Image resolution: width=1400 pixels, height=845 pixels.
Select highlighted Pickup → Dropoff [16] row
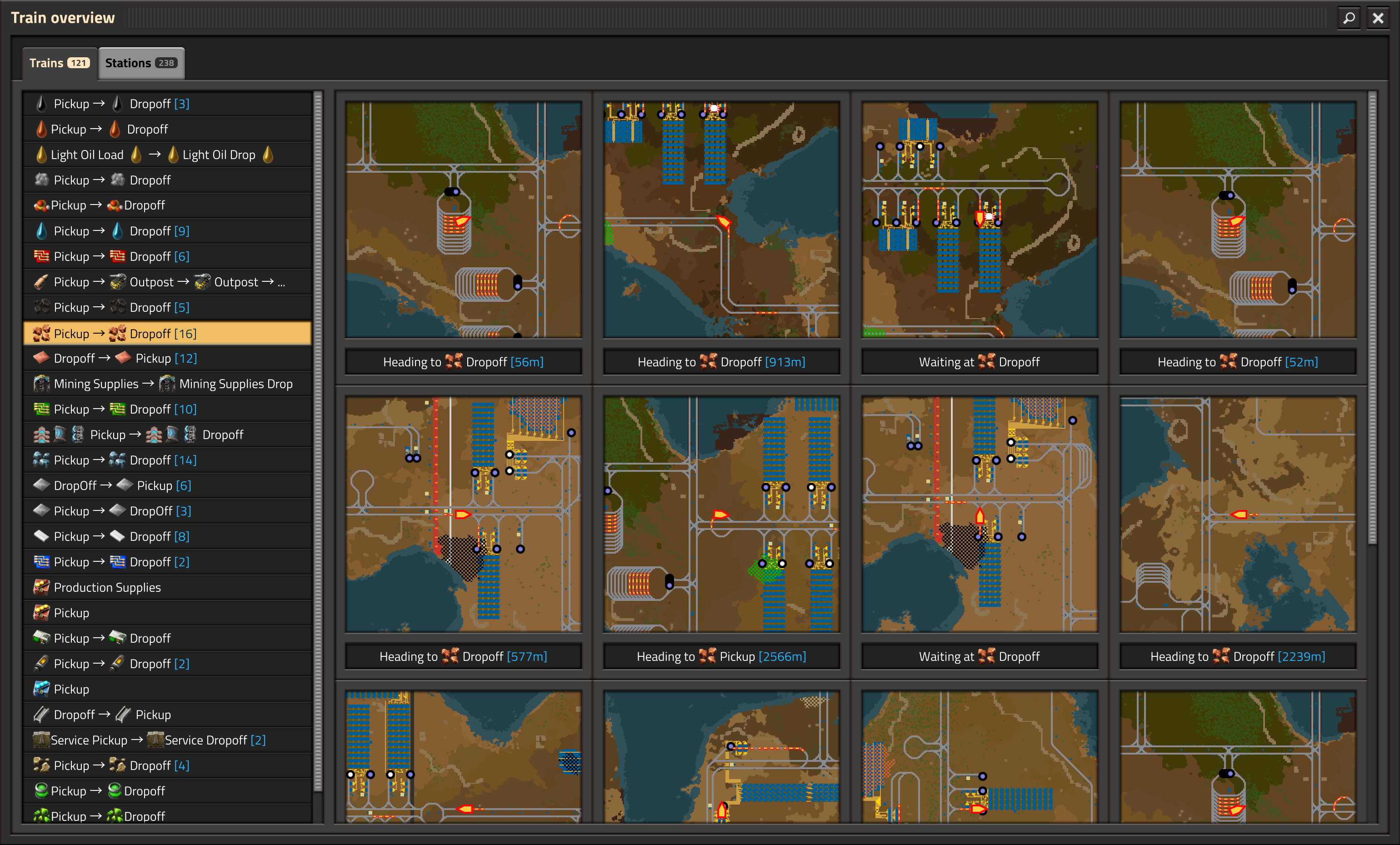pyautogui.click(x=168, y=334)
